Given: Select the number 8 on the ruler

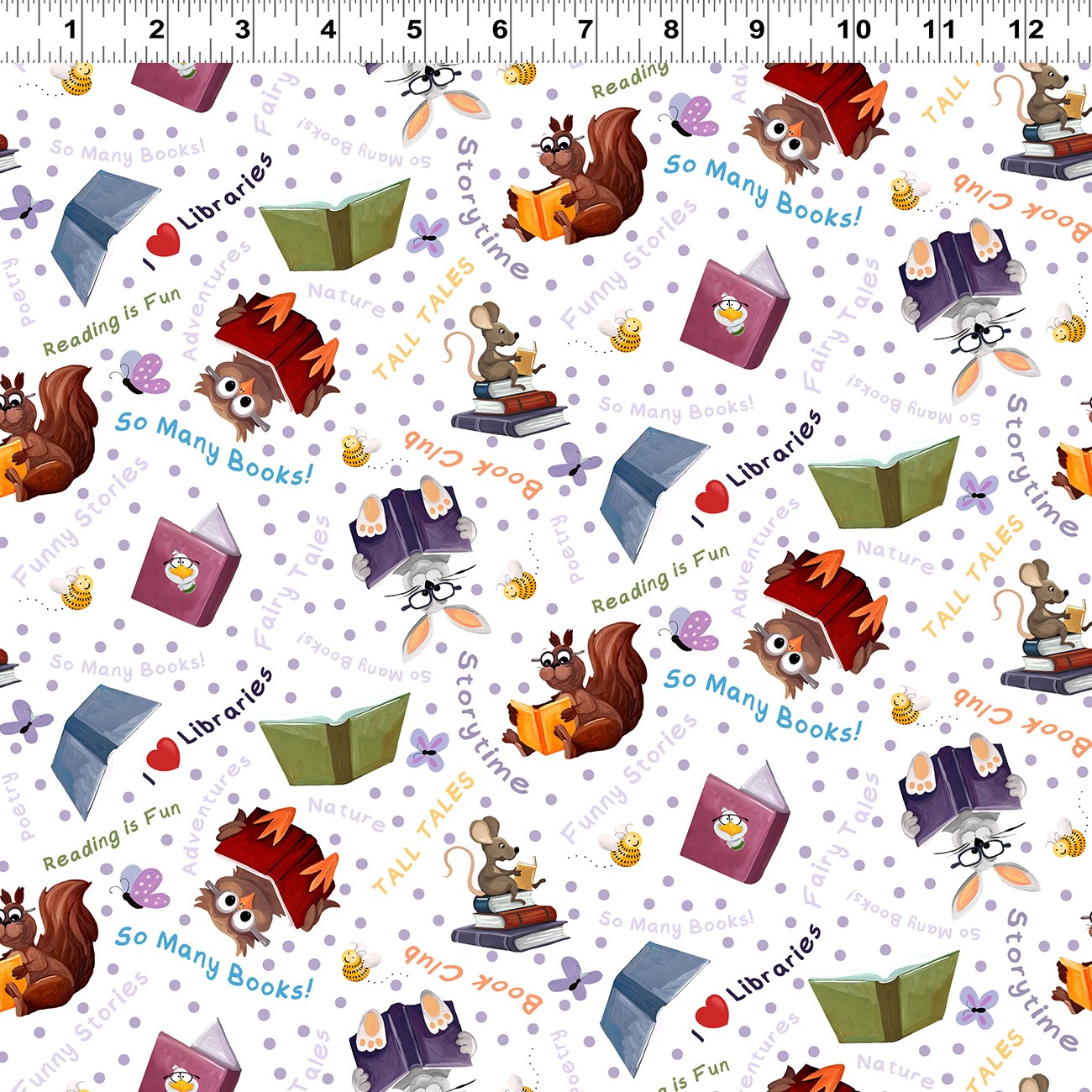Looking at the screenshot, I should (x=671, y=30).
